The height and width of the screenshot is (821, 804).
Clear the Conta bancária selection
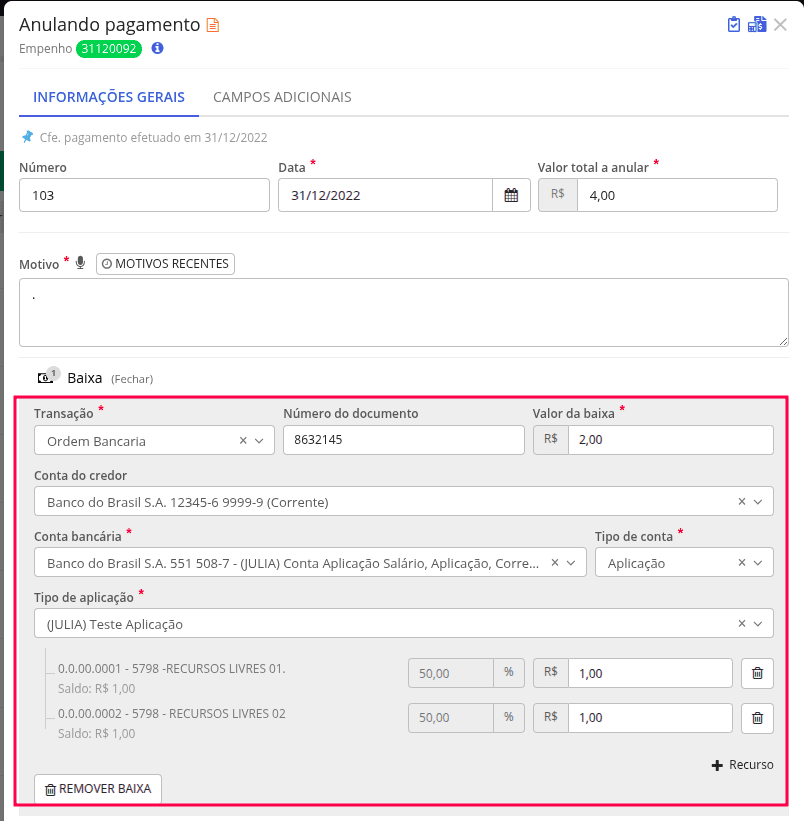555,562
